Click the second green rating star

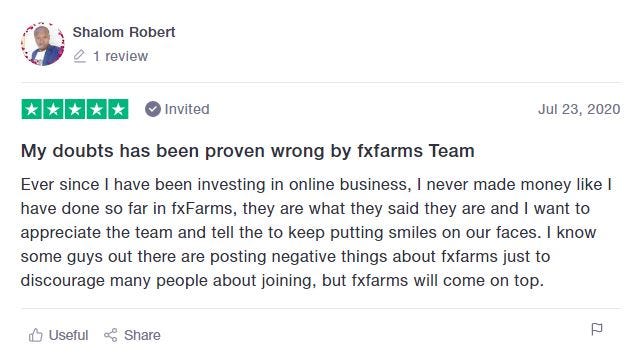point(53,109)
